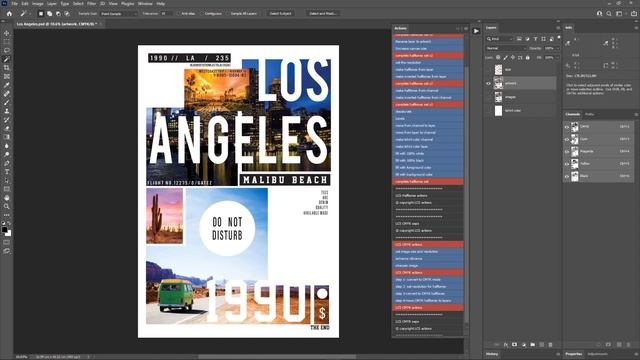Select the Zoom tool
The image size is (640, 360).
point(7,207)
